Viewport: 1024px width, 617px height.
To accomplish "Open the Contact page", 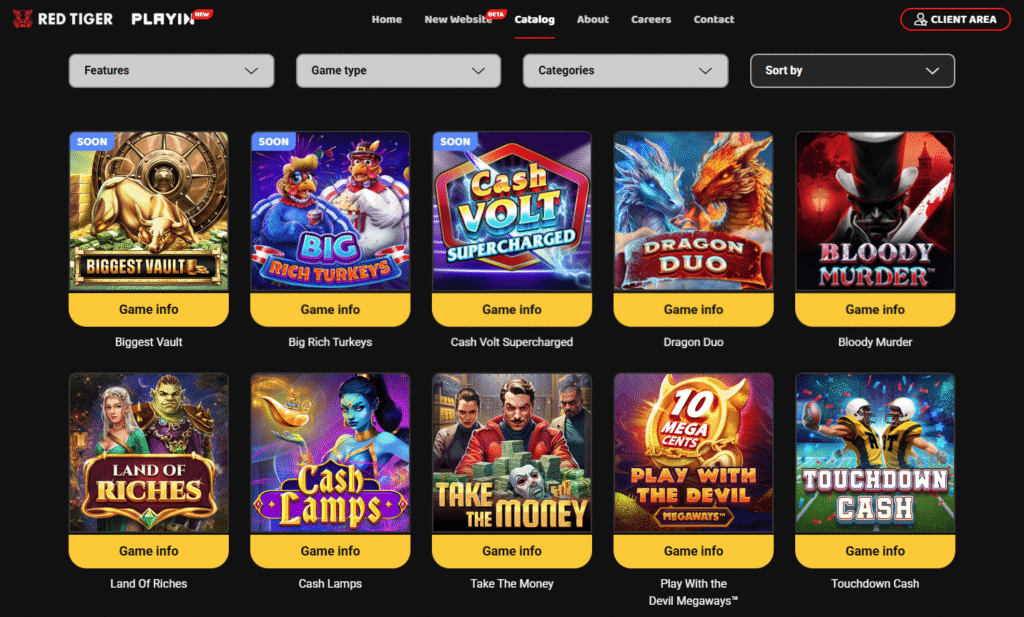I will [x=713, y=20].
